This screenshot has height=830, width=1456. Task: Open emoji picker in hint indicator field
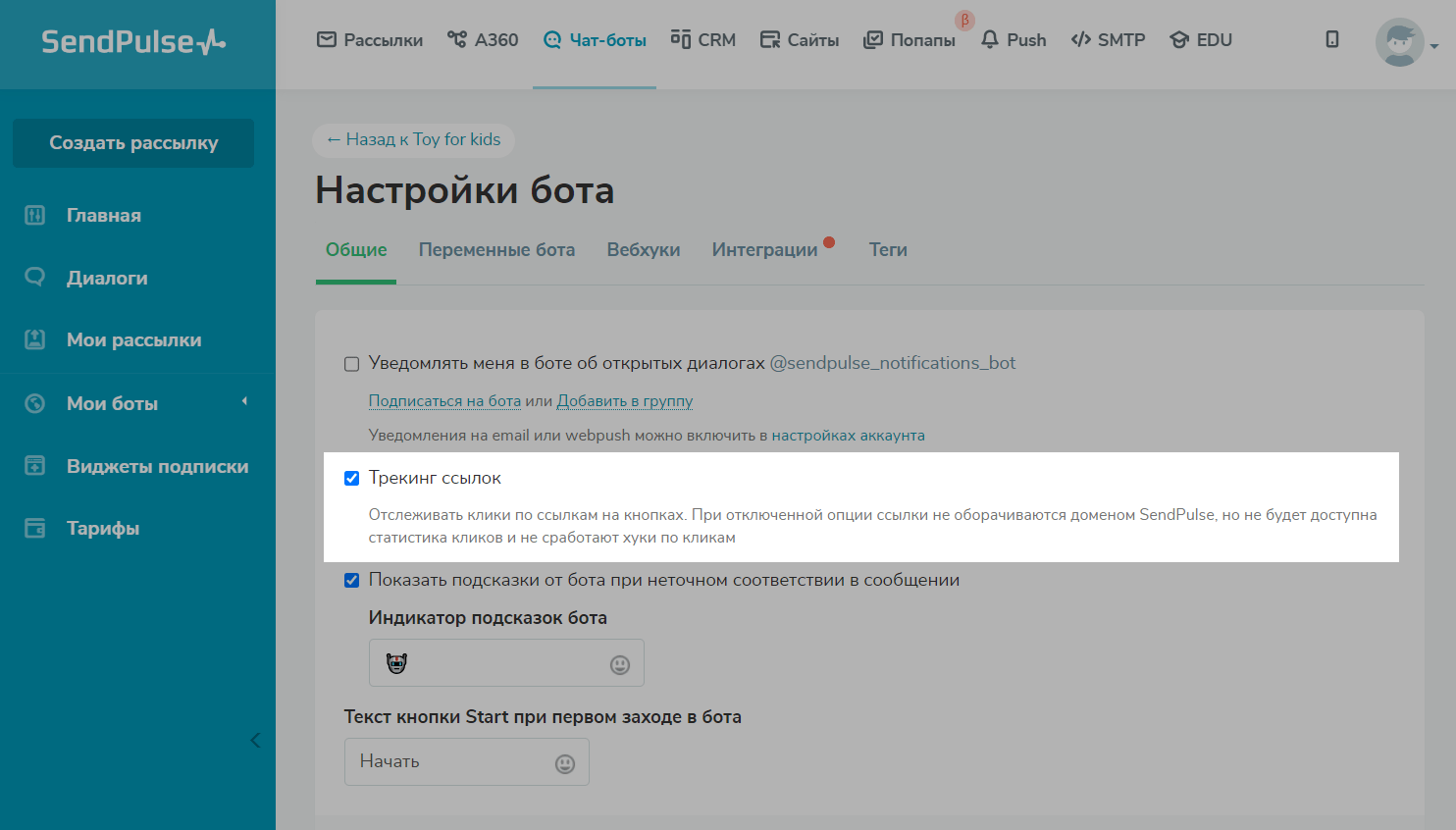point(620,665)
